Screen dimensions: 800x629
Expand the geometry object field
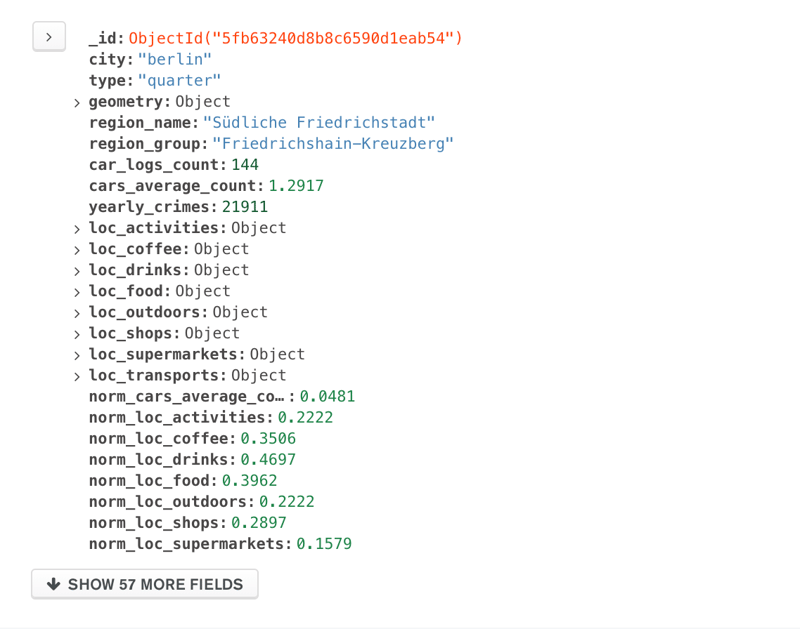[77, 103]
